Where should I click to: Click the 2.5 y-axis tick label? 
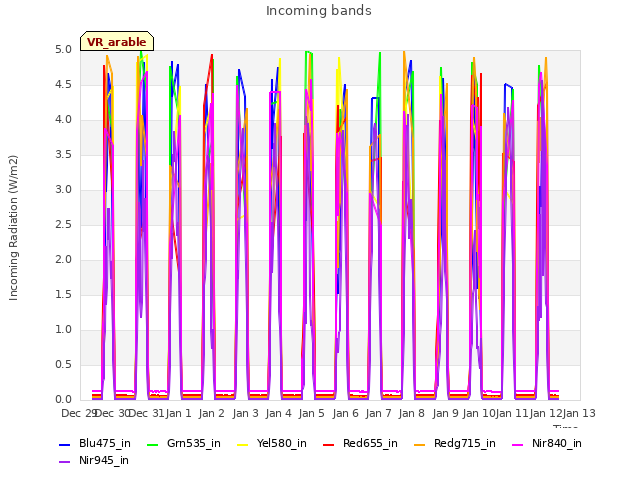point(63,225)
